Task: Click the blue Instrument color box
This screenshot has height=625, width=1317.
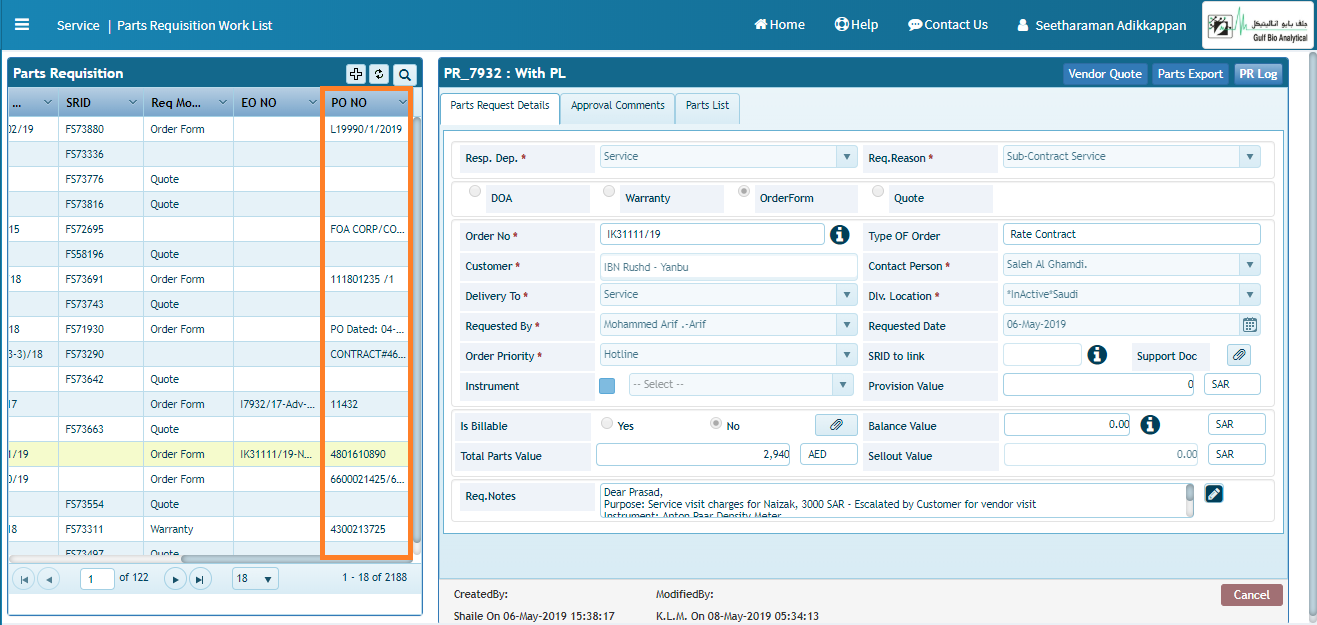Action: [607, 385]
